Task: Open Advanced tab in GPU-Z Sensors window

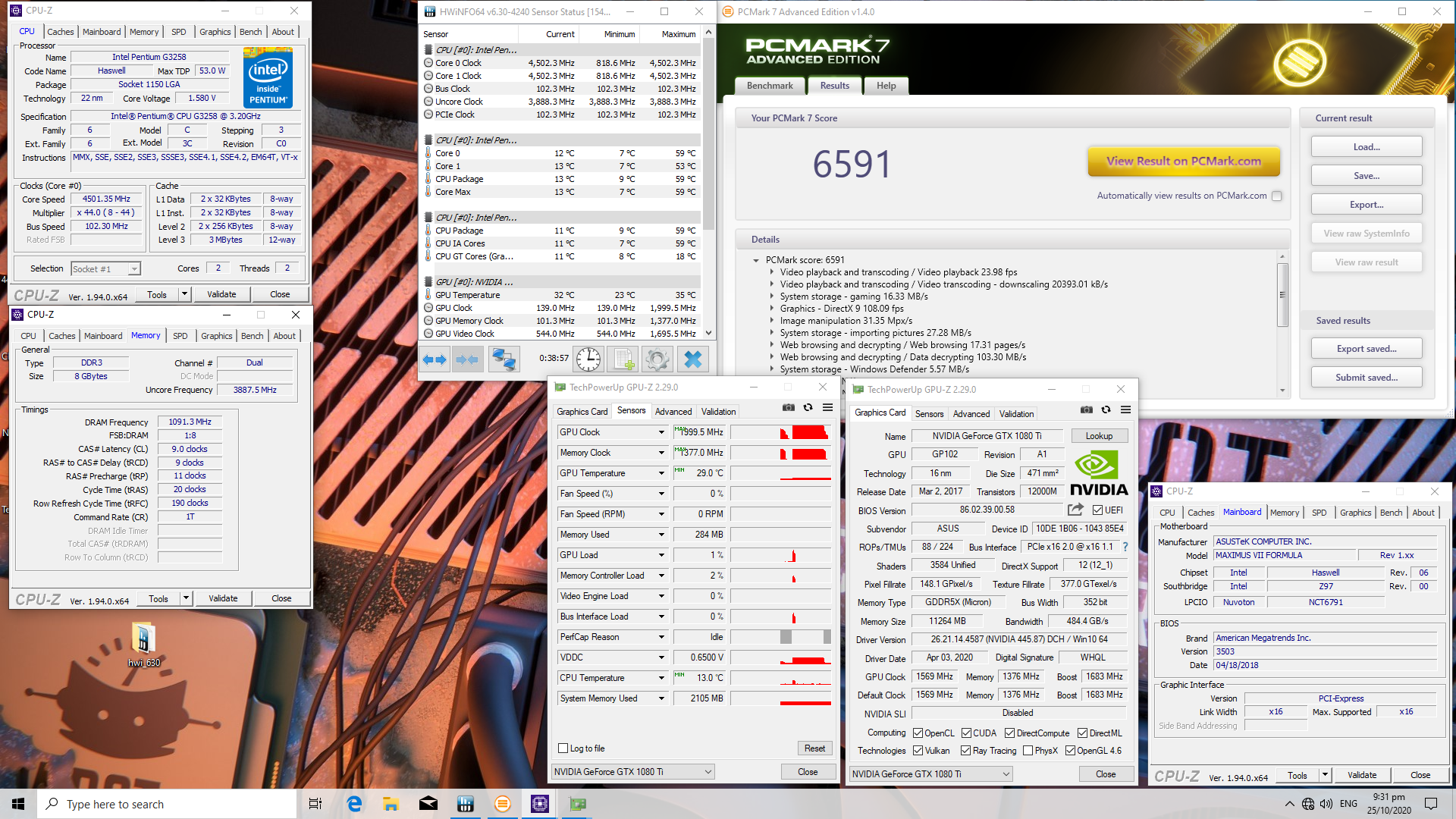Action: 673,412
